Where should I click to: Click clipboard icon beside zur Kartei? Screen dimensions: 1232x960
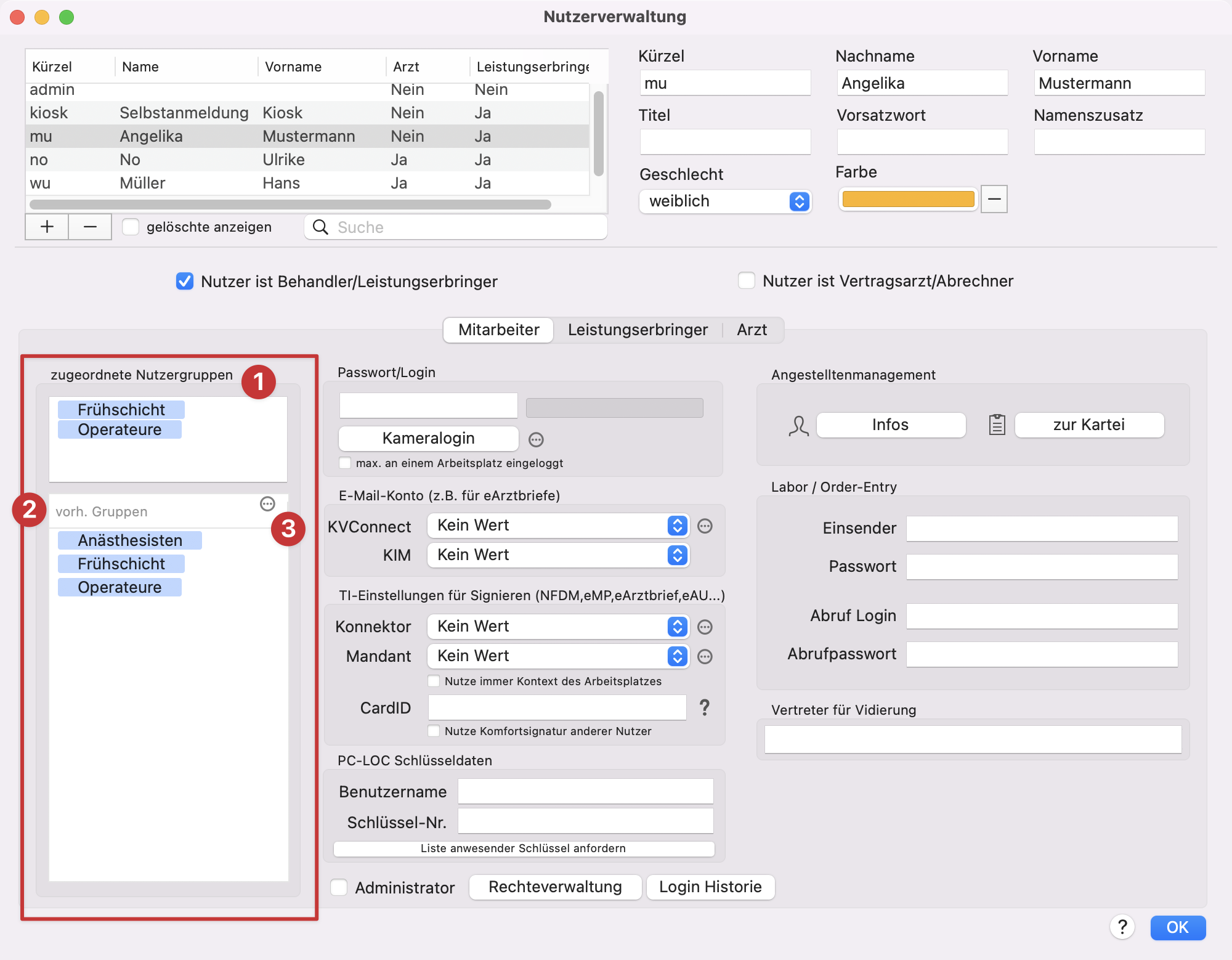point(997,425)
